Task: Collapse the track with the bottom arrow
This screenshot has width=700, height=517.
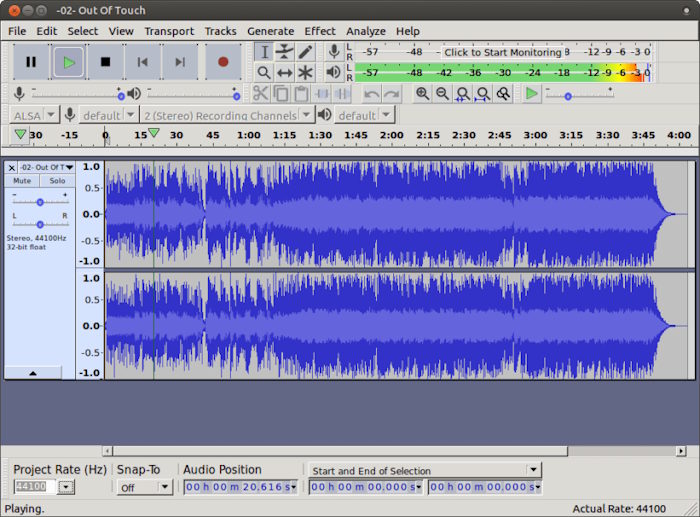Action: (33, 373)
